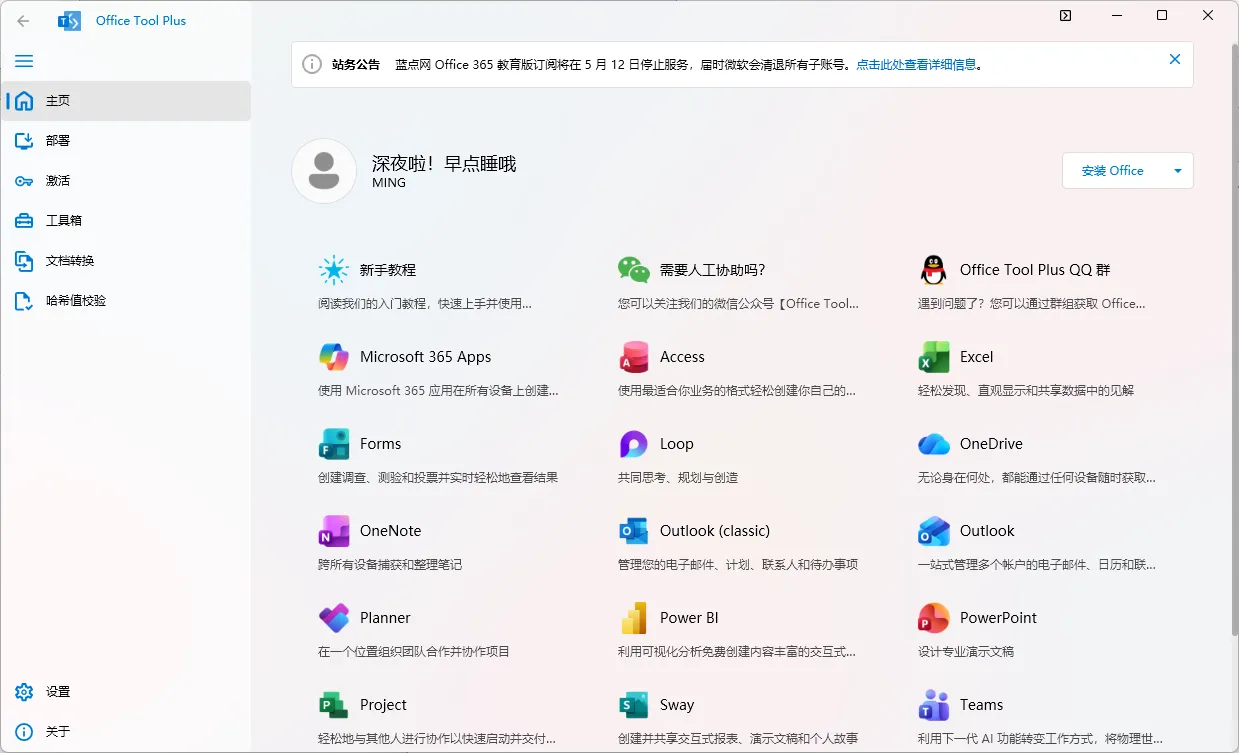Dismiss the 站务公告 announcement banner
The height and width of the screenshot is (753, 1239).
[1175, 59]
